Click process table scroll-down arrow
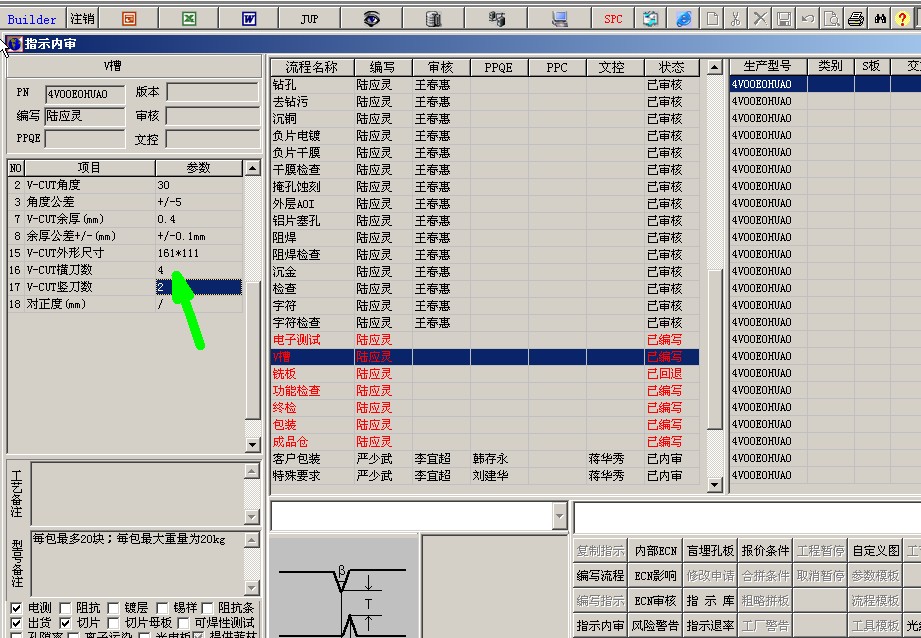This screenshot has height=638, width=921. (714, 485)
